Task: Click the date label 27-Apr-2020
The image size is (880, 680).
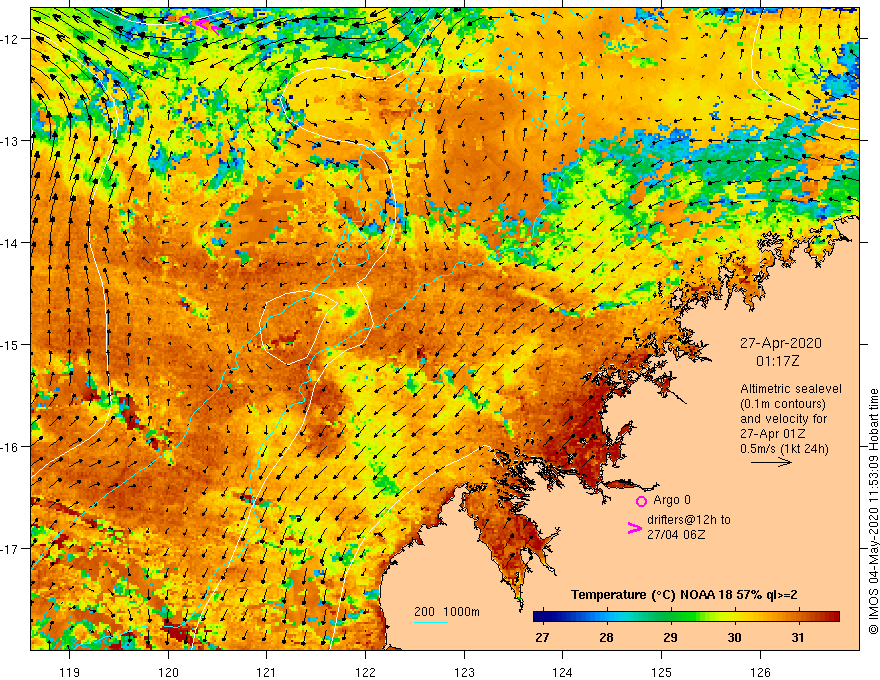Action: [781, 343]
